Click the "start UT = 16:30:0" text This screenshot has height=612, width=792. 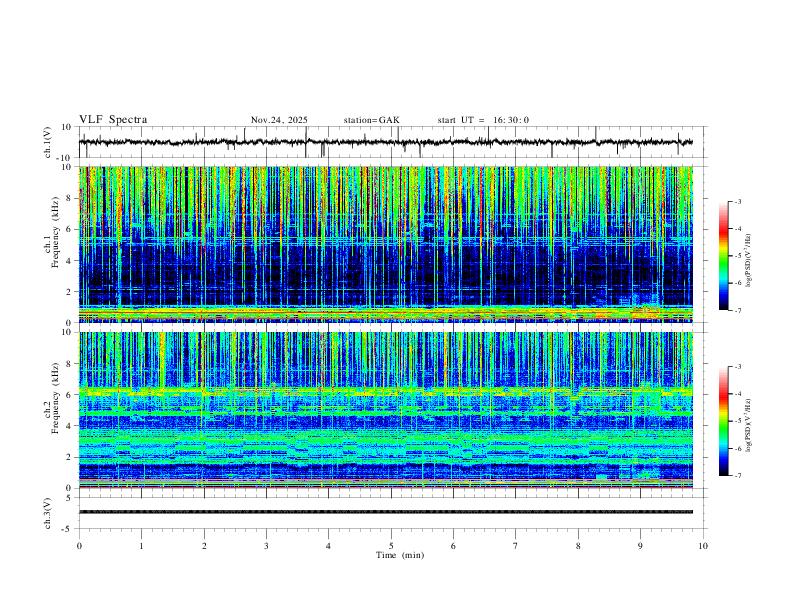[x=483, y=120]
